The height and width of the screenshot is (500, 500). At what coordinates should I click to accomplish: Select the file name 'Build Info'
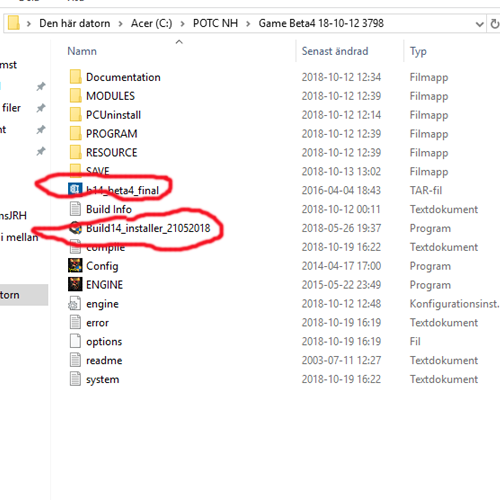(x=109, y=209)
